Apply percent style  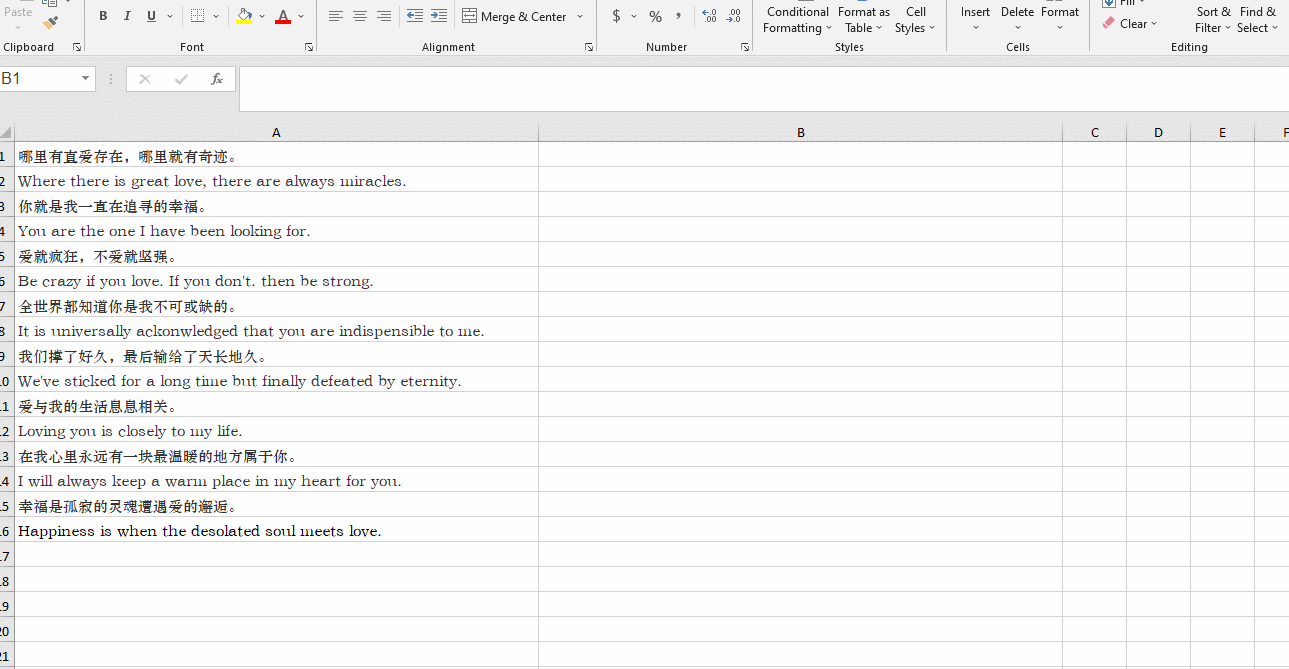pyautogui.click(x=655, y=16)
